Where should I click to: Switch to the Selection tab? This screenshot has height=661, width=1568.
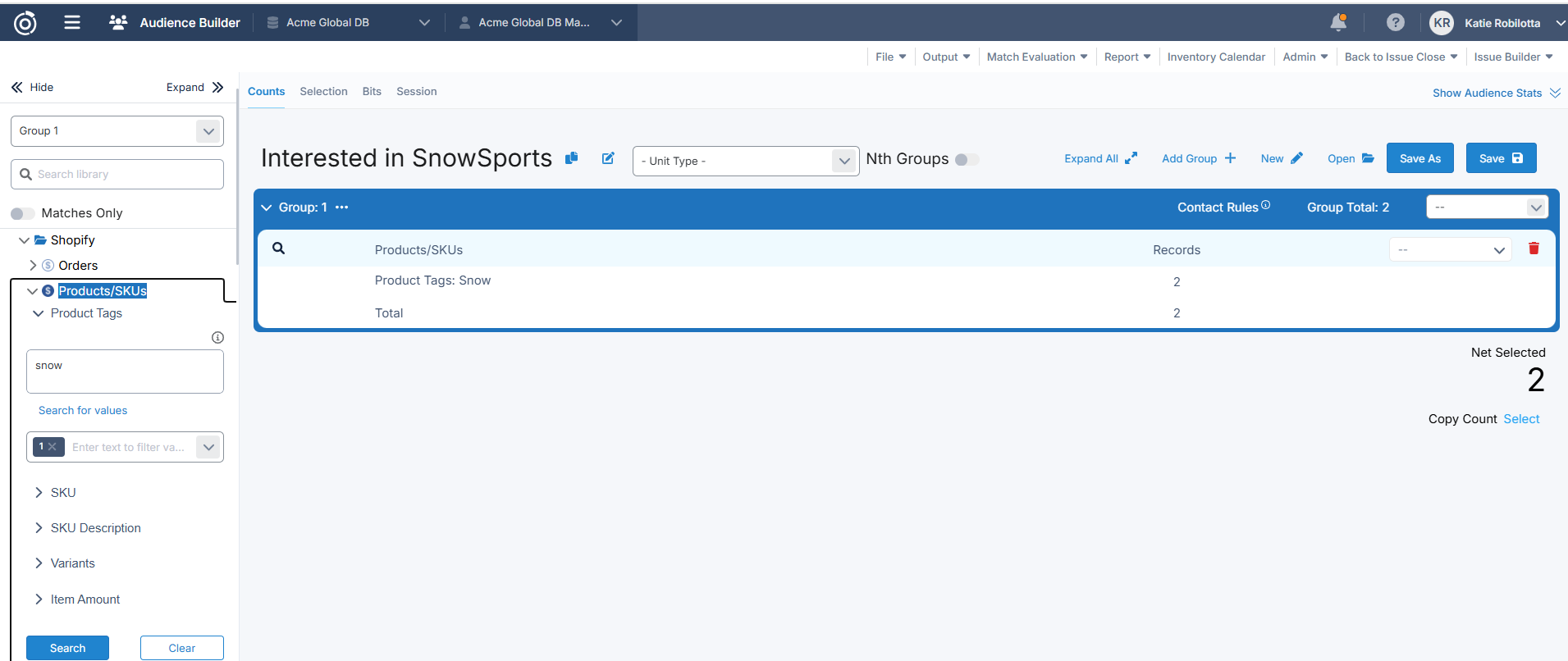point(323,92)
